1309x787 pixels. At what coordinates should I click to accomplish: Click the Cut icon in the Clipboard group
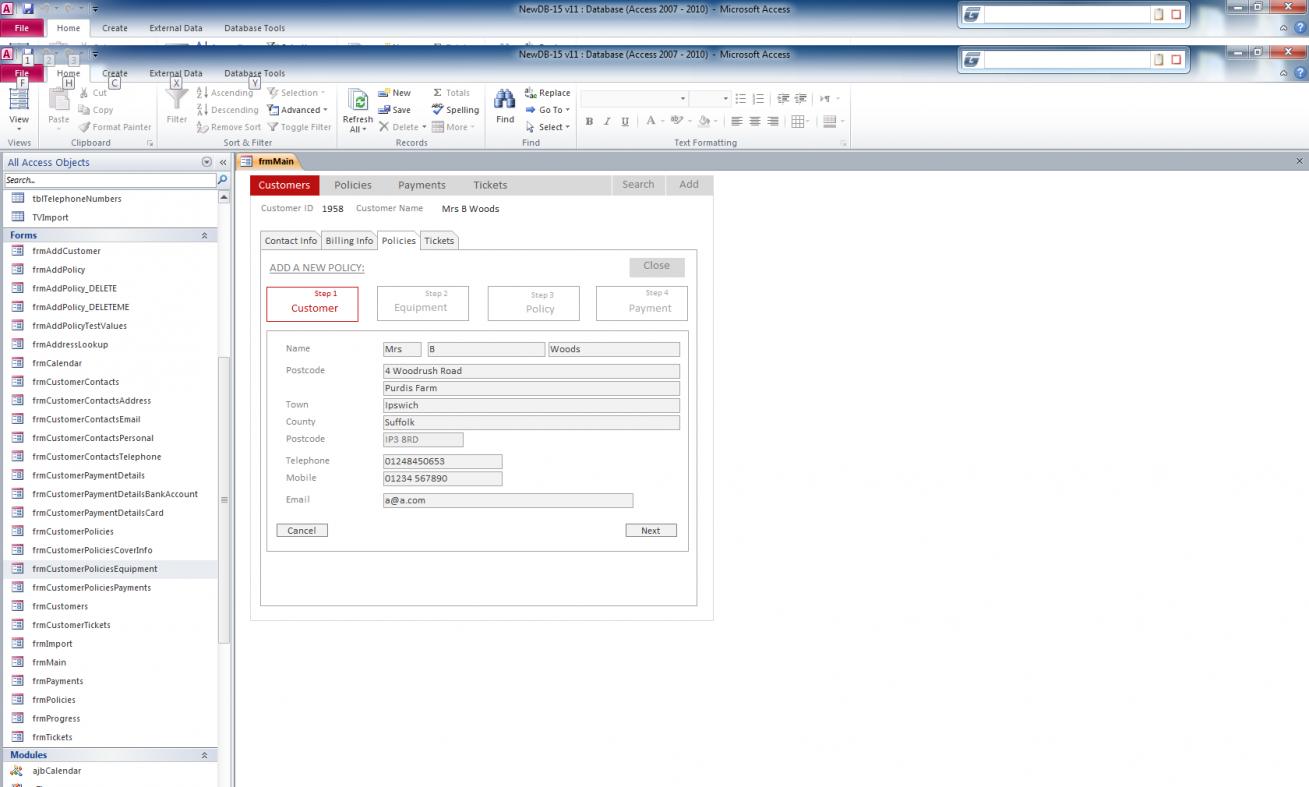pos(85,93)
